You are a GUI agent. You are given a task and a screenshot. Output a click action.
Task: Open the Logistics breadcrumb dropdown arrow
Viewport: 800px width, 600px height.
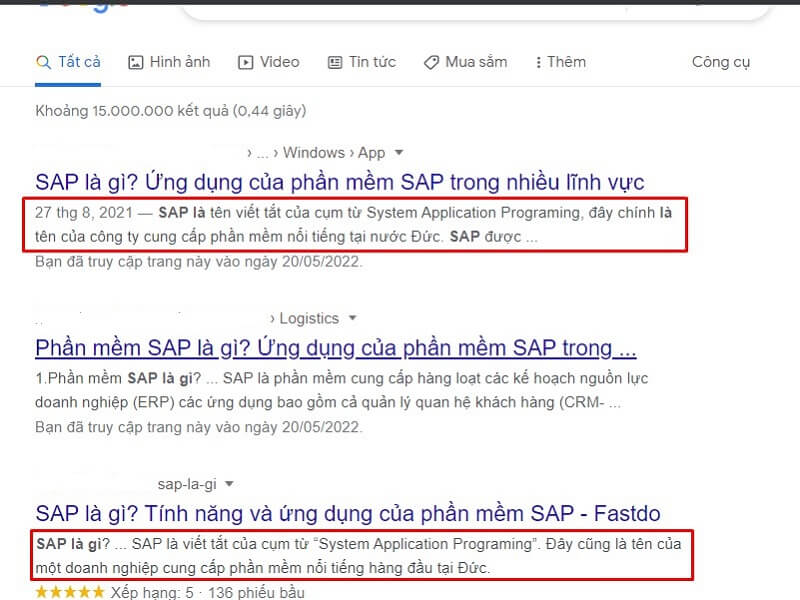(x=354, y=318)
